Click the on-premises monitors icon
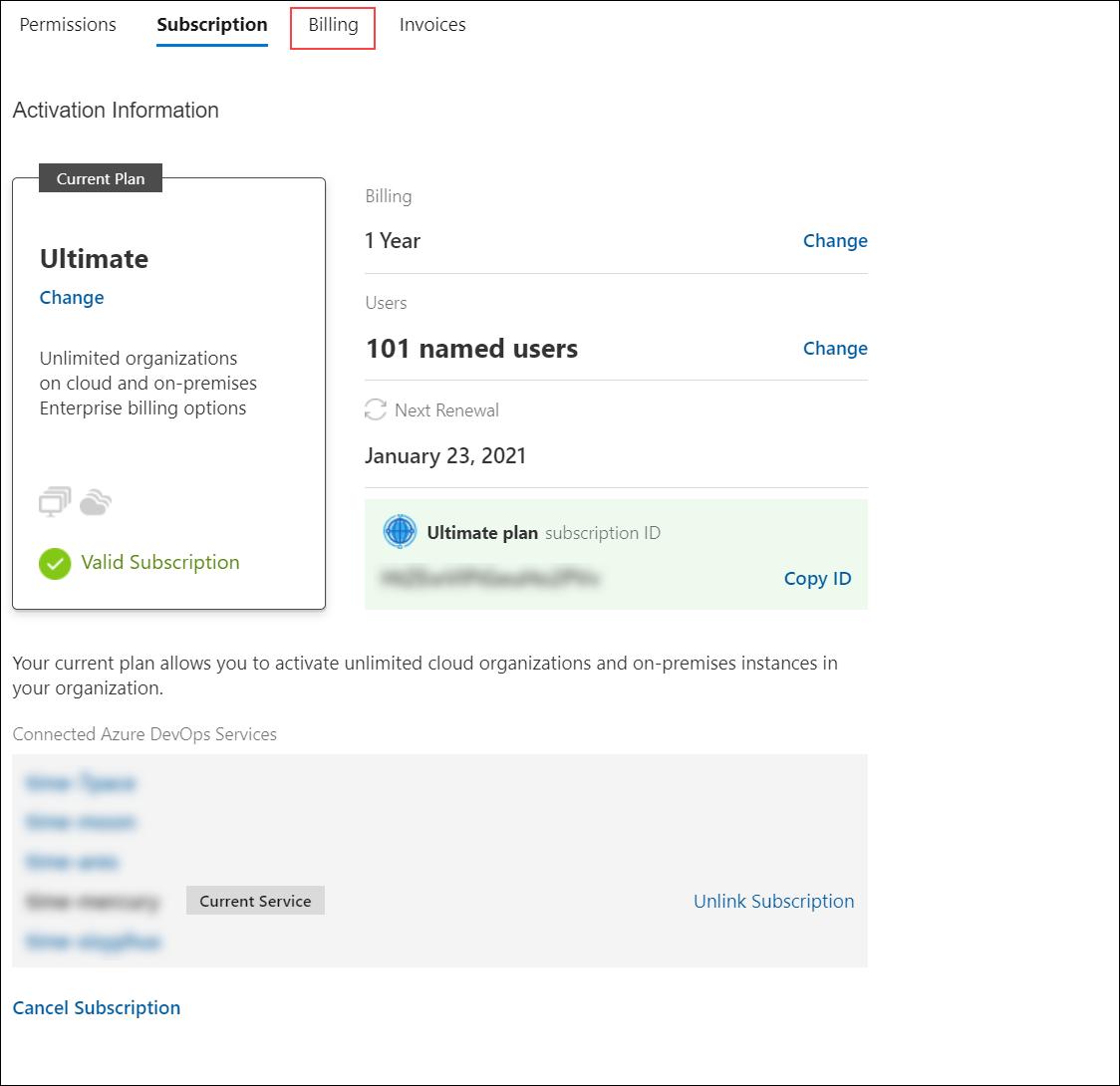The image size is (1120, 1086). tap(55, 501)
